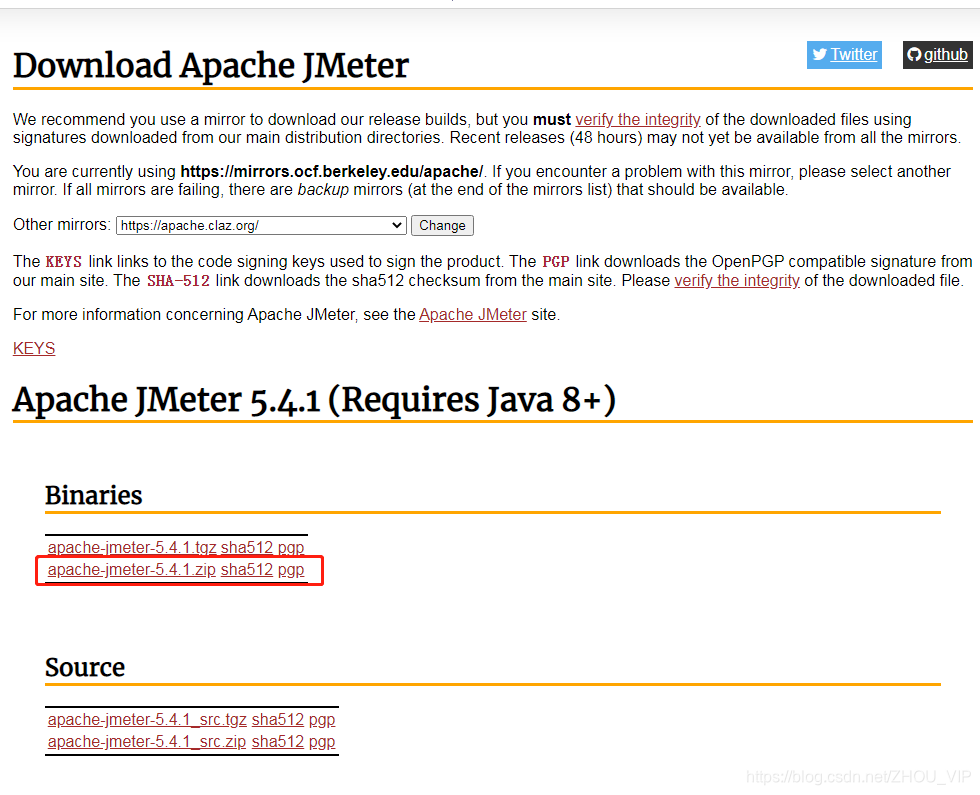Open the github link text
The height and width of the screenshot is (795, 980).
click(946, 55)
